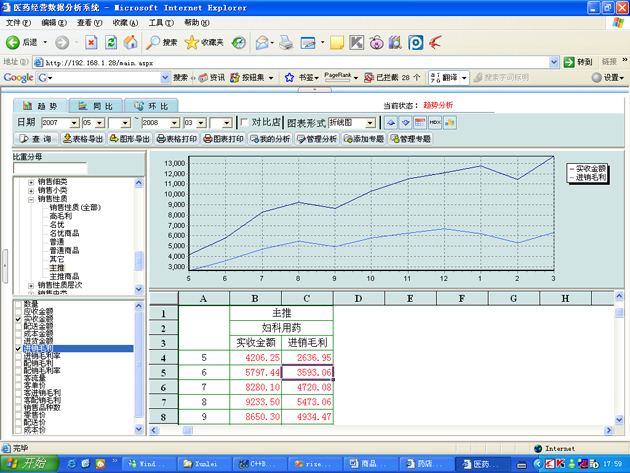Open the 图表形式 折线图 chart type dropdown
The height and width of the screenshot is (473, 630).
click(370, 123)
